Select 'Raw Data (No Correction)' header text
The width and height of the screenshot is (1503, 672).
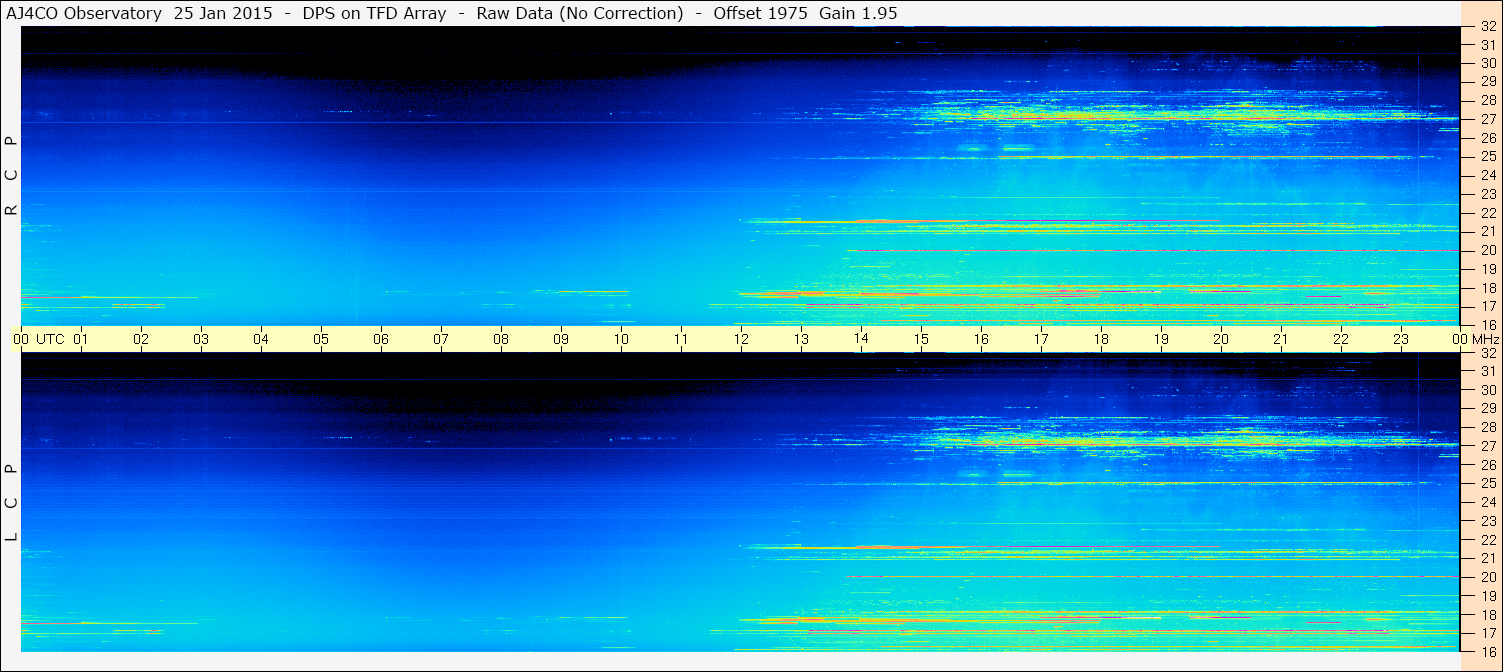pyautogui.click(x=580, y=13)
